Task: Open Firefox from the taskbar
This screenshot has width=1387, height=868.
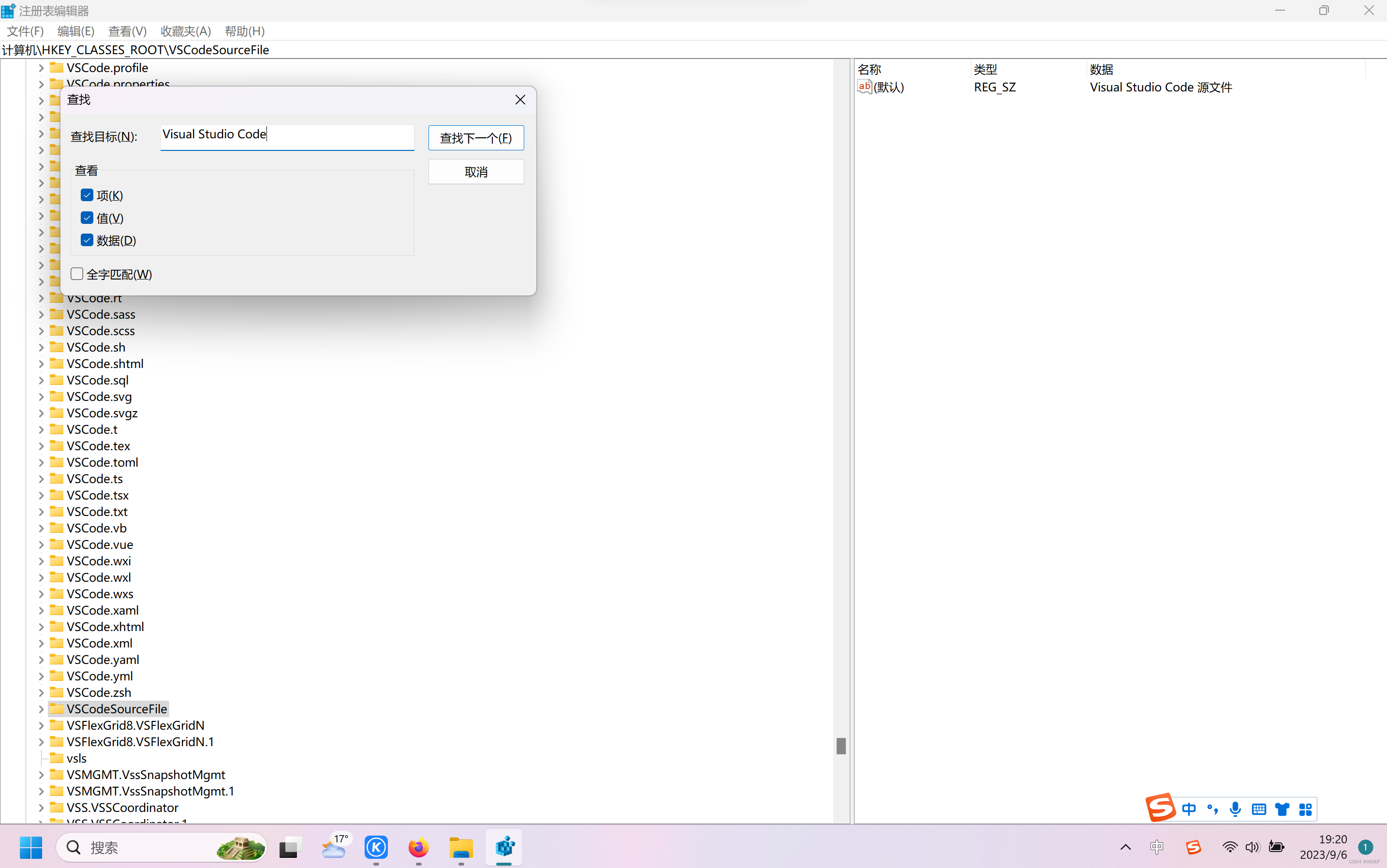Action: [x=418, y=847]
